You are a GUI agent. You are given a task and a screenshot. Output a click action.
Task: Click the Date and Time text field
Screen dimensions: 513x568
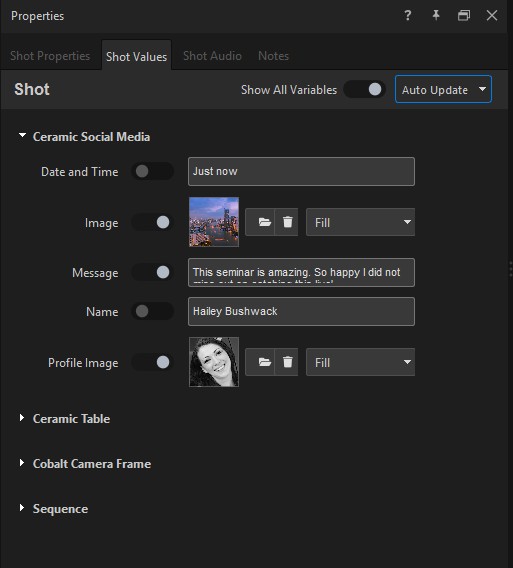coord(301,171)
